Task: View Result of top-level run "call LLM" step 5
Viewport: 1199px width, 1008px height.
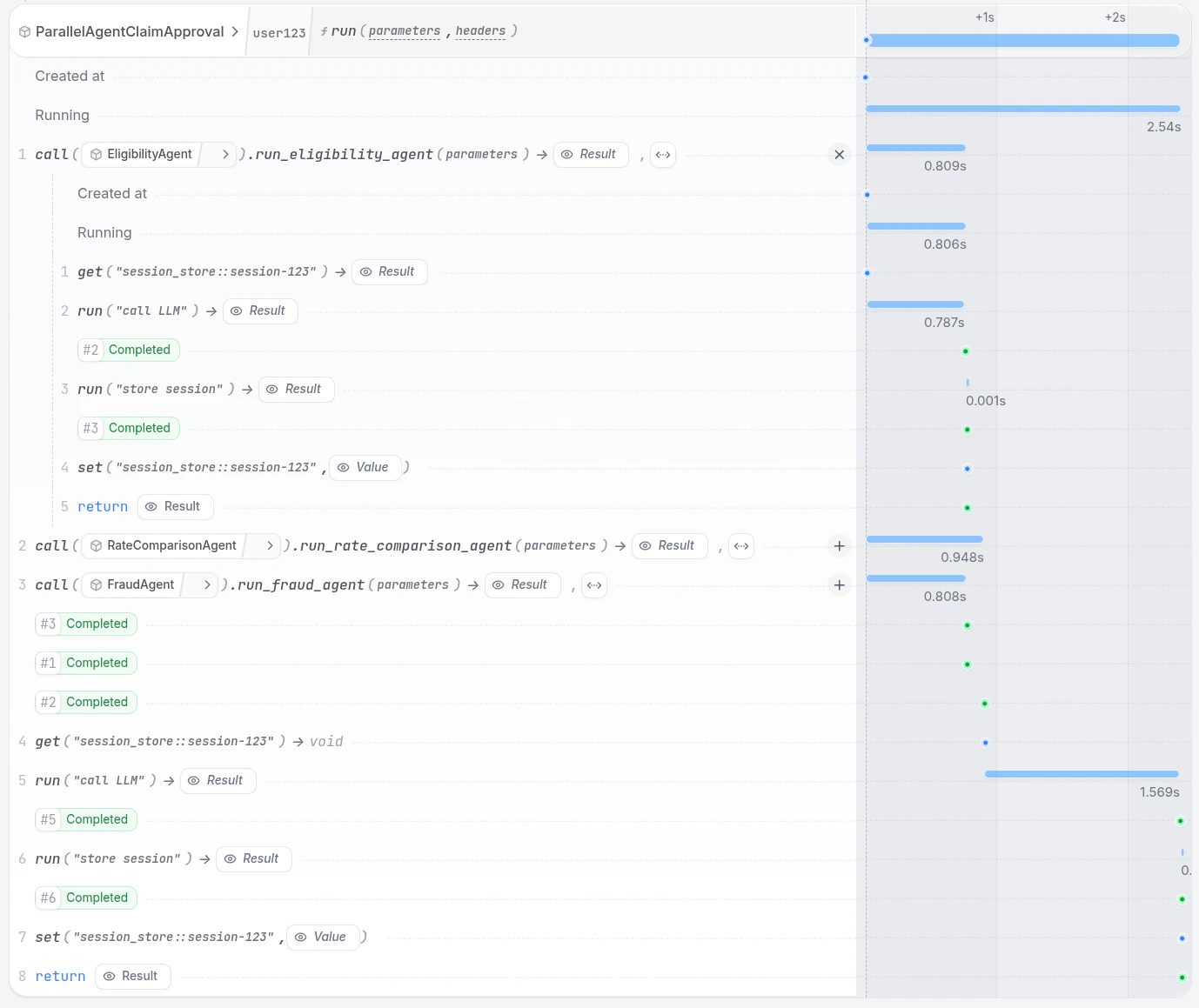Action: tap(218, 780)
